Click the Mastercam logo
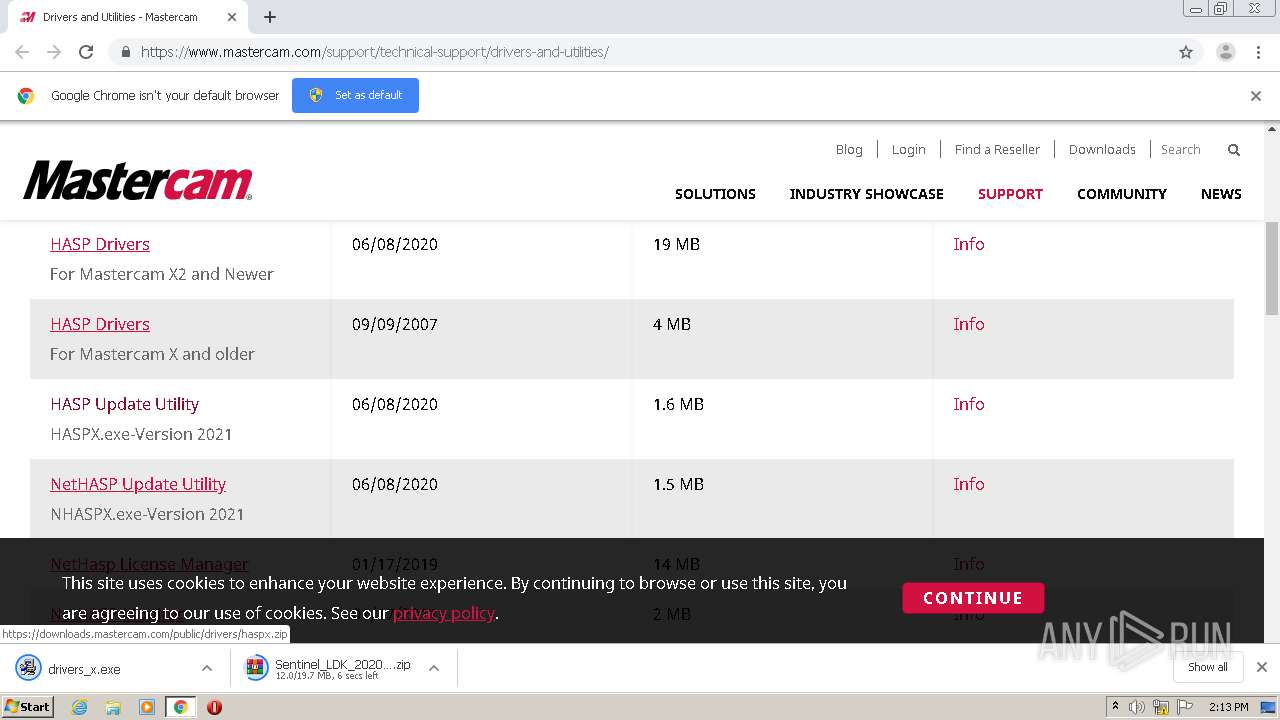This screenshot has height=720, width=1280. (x=138, y=181)
